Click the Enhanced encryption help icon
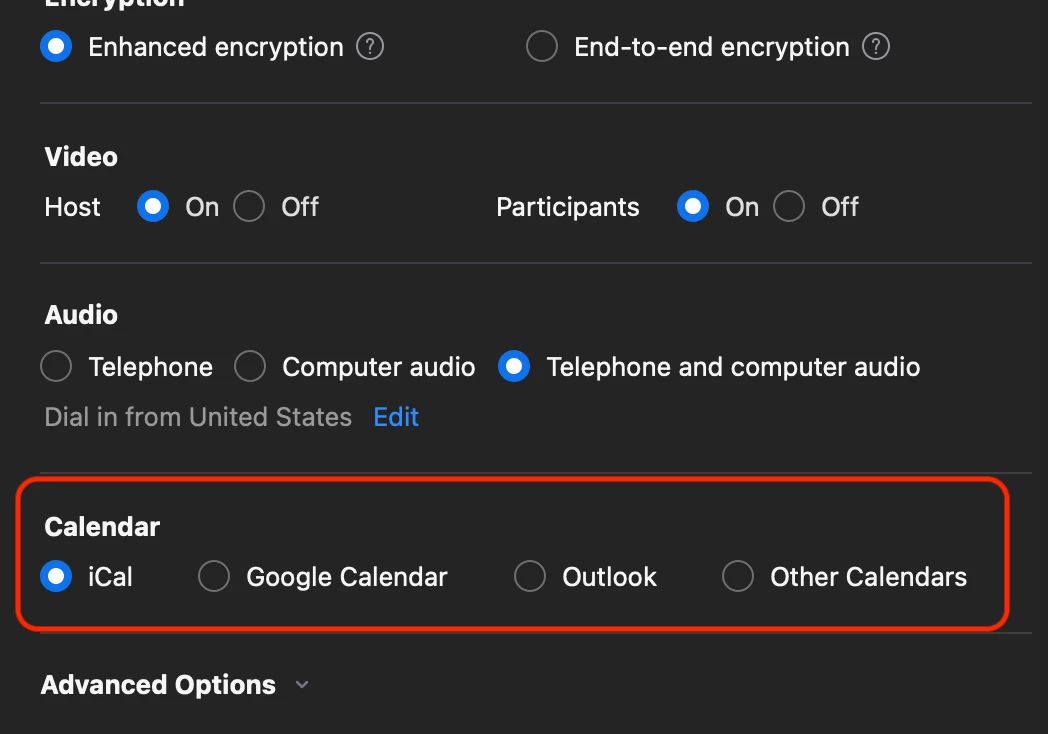Viewport: 1048px width, 734px height. 370,47
